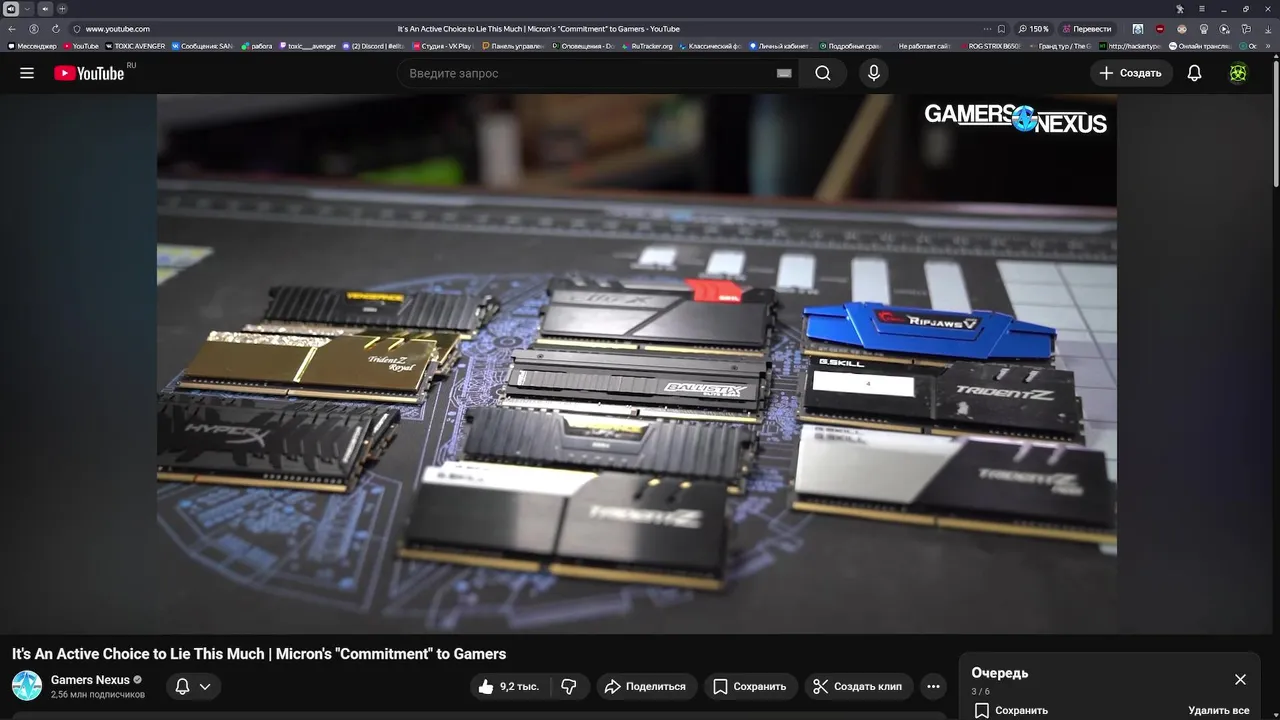Dislike the video
This screenshot has width=1280, height=720.
[x=569, y=686]
